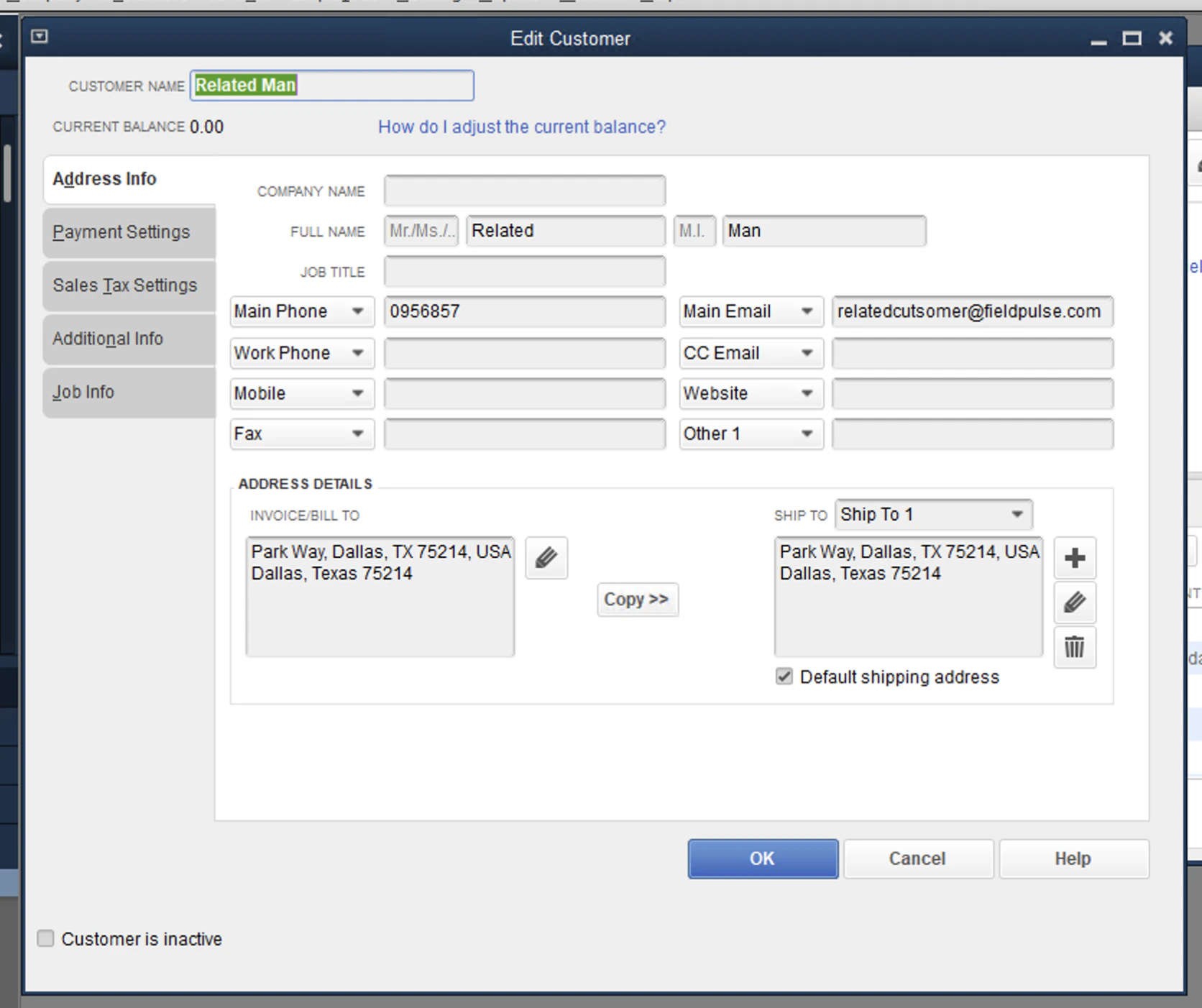Open the Main Phone type dropdown

tap(302, 311)
